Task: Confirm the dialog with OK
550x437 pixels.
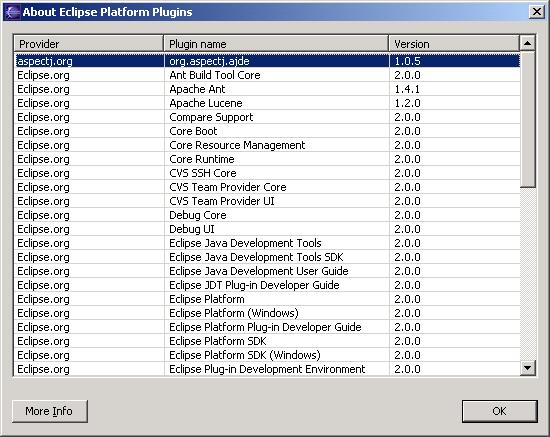Action: pyautogui.click(x=499, y=411)
